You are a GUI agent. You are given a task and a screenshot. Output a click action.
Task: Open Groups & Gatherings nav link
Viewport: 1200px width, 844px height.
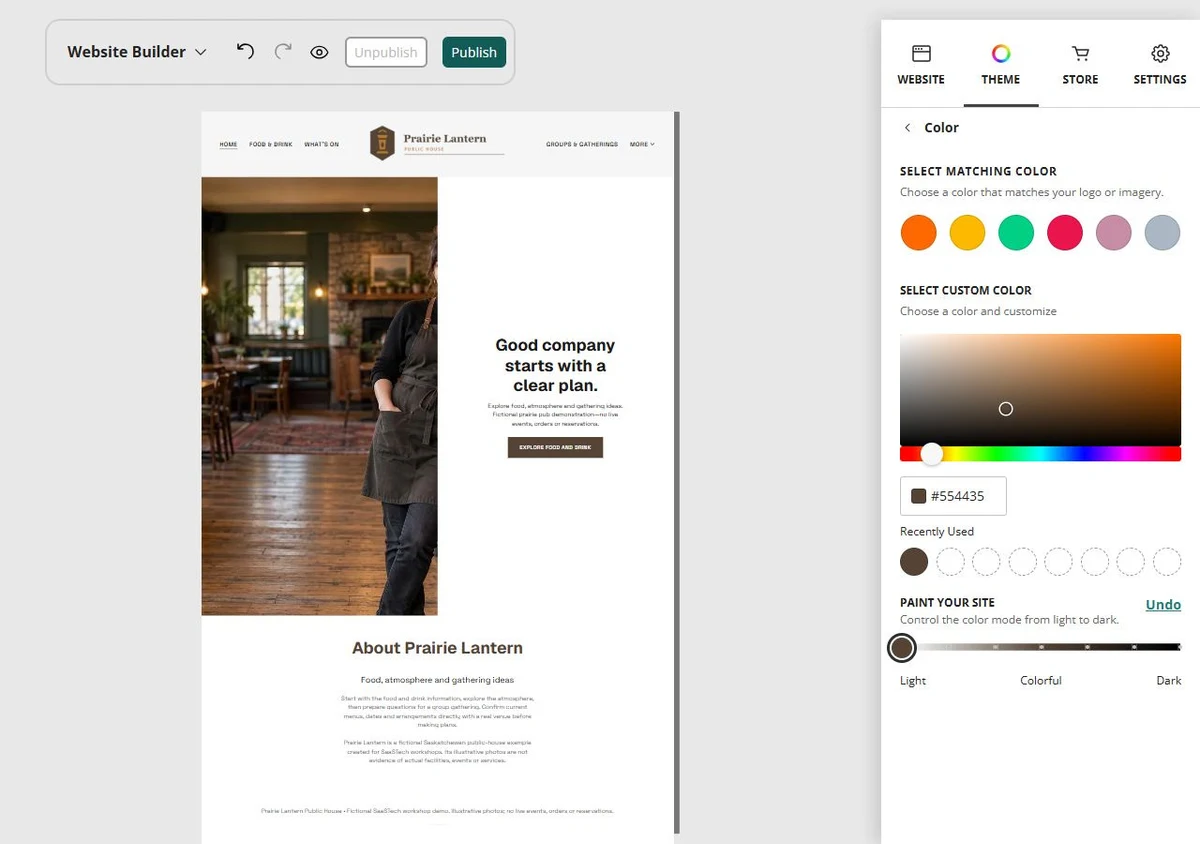coord(582,144)
